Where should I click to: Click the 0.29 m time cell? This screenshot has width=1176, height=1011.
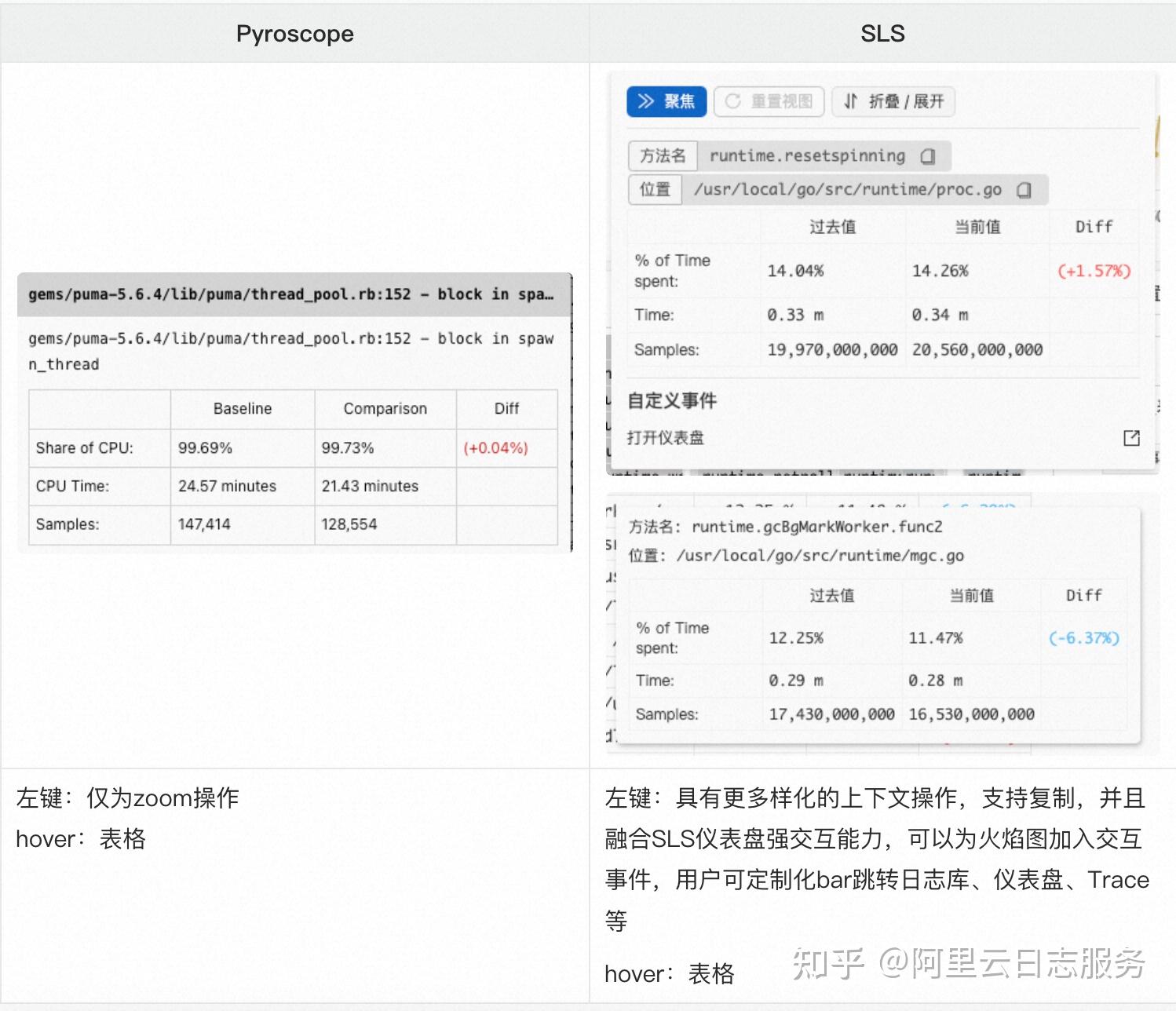tap(796, 681)
